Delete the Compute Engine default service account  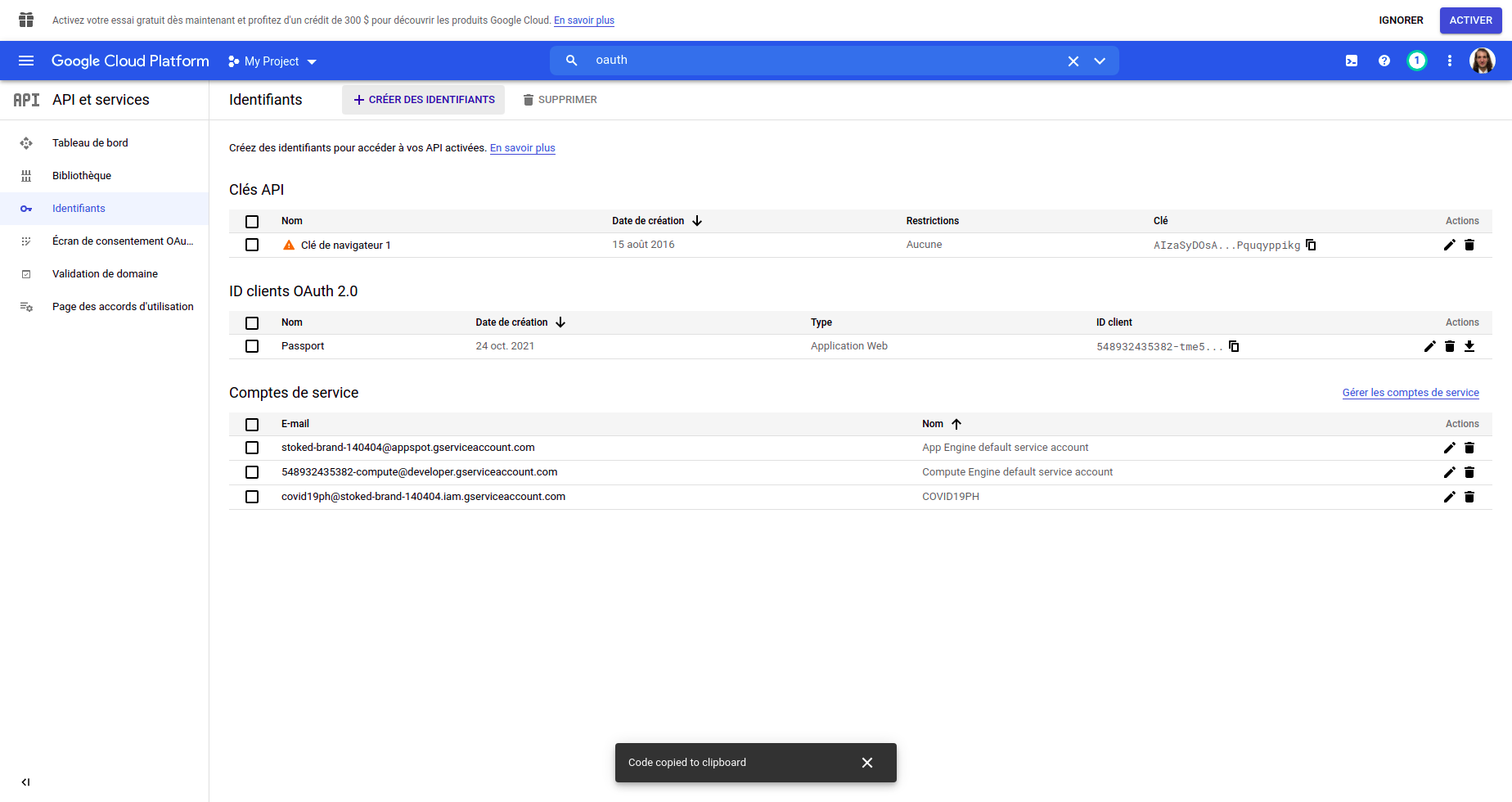(1469, 472)
